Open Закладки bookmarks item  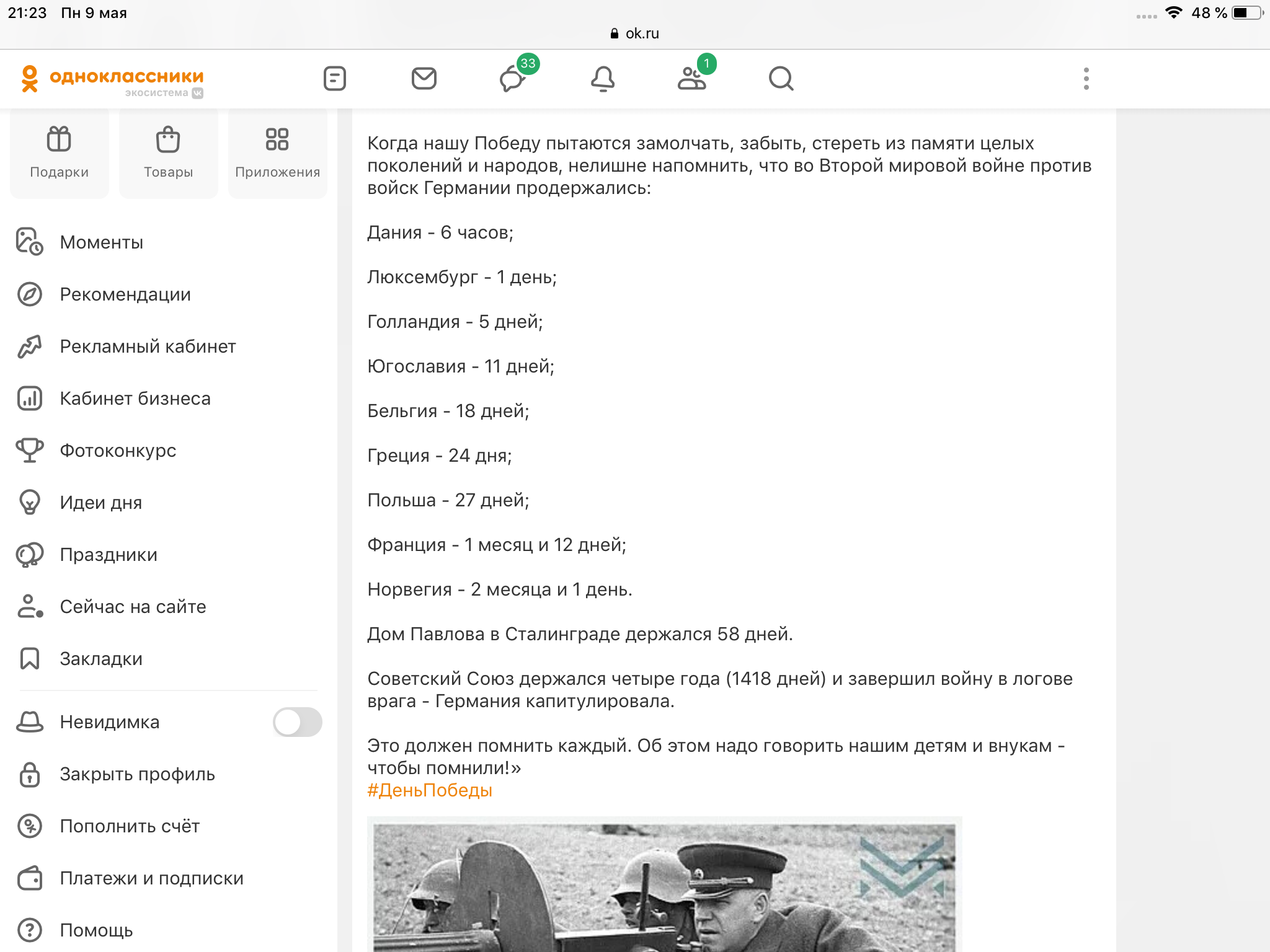click(x=101, y=659)
